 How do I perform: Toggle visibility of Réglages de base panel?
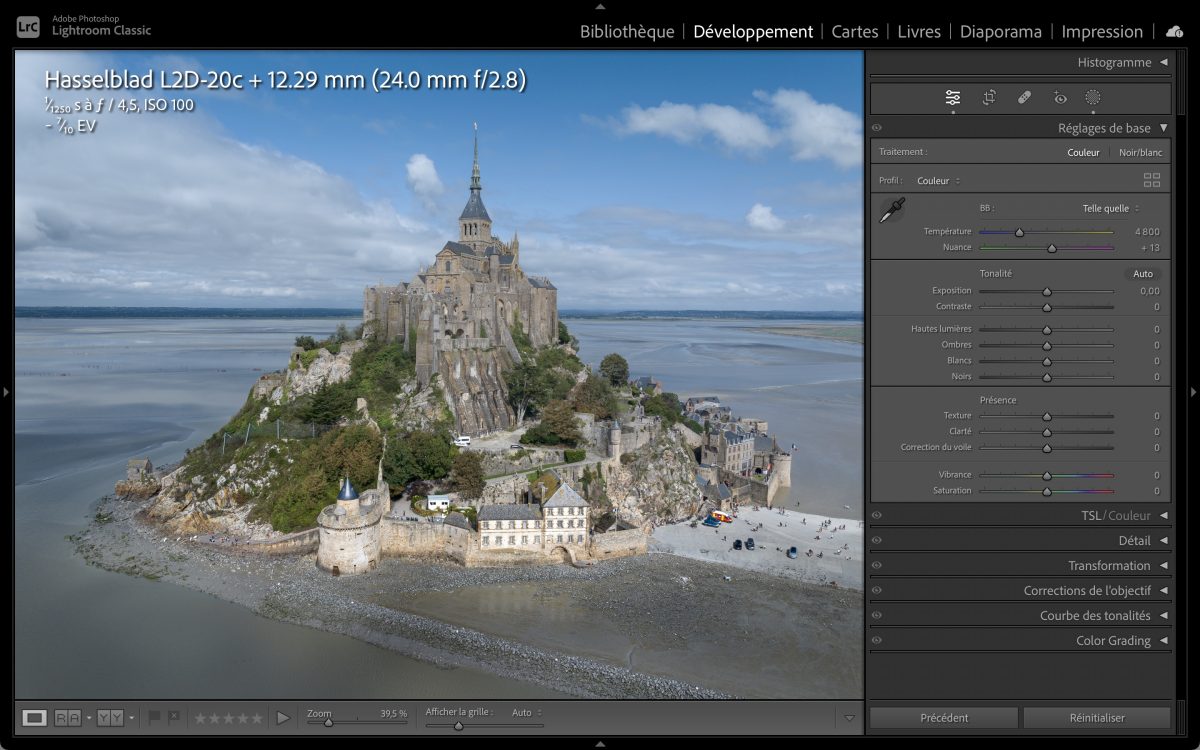(x=877, y=128)
